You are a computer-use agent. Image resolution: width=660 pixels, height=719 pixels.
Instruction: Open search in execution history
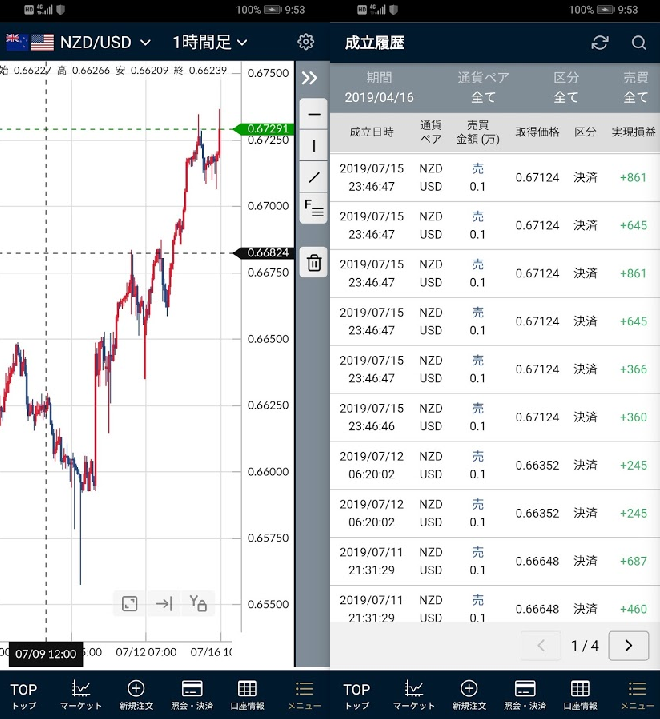638,43
